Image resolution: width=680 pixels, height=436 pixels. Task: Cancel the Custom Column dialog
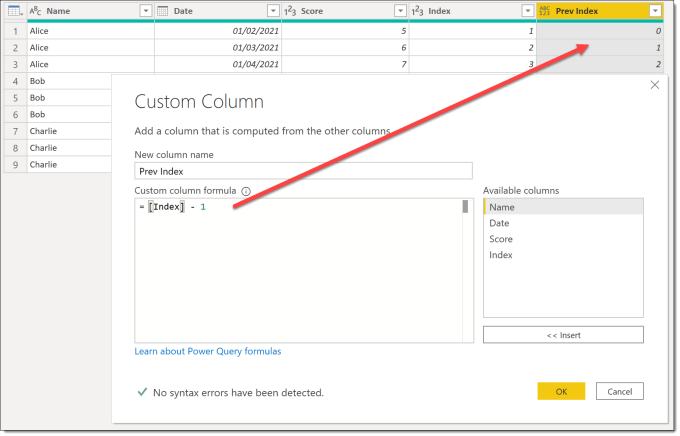[620, 391]
